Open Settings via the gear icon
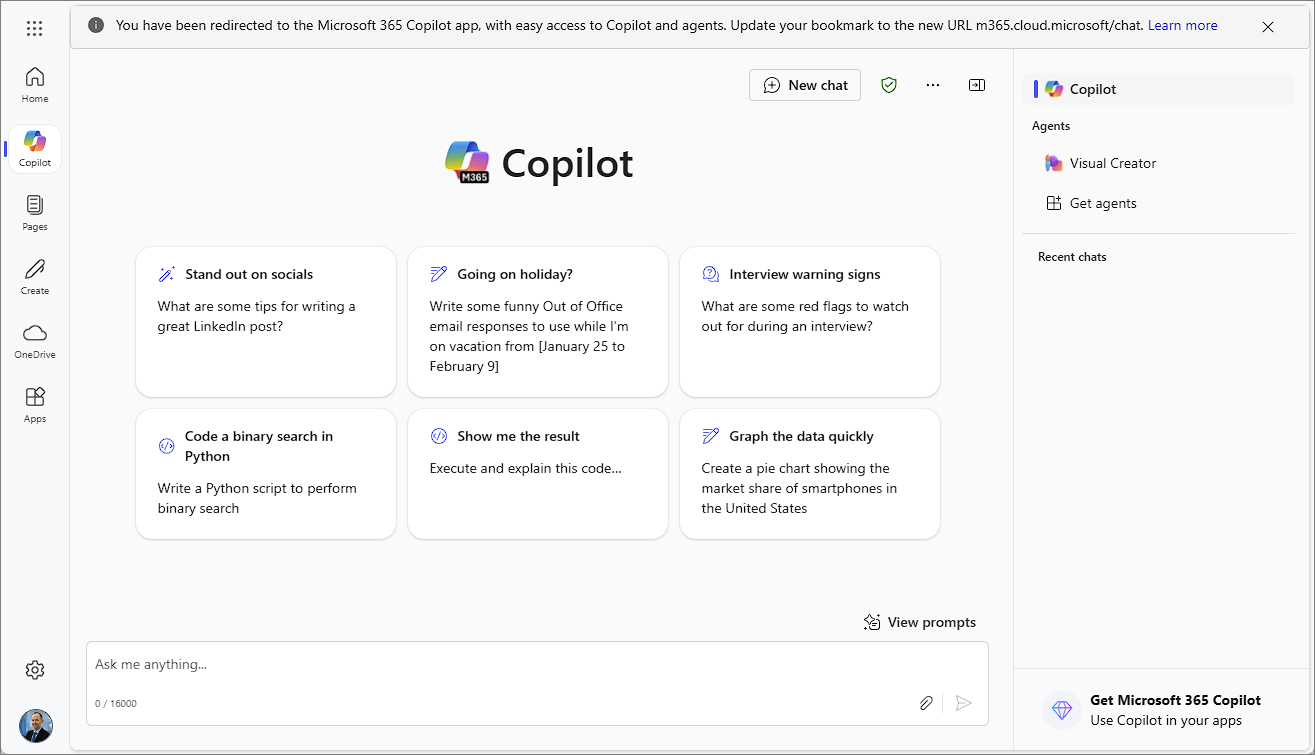The image size is (1315, 755). click(x=35, y=669)
